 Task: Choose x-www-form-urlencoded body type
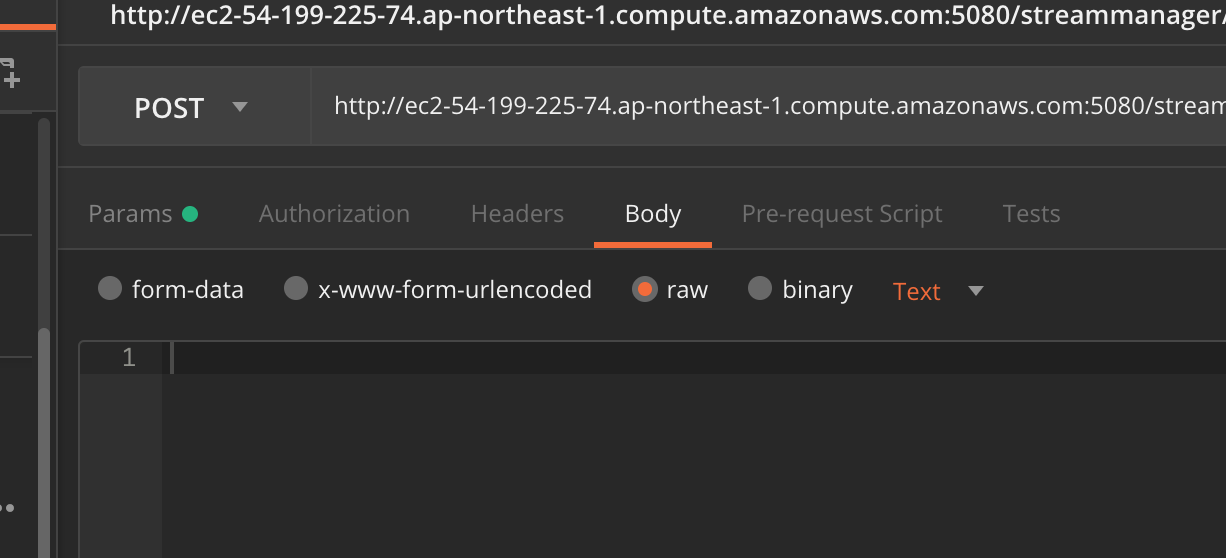pos(438,290)
